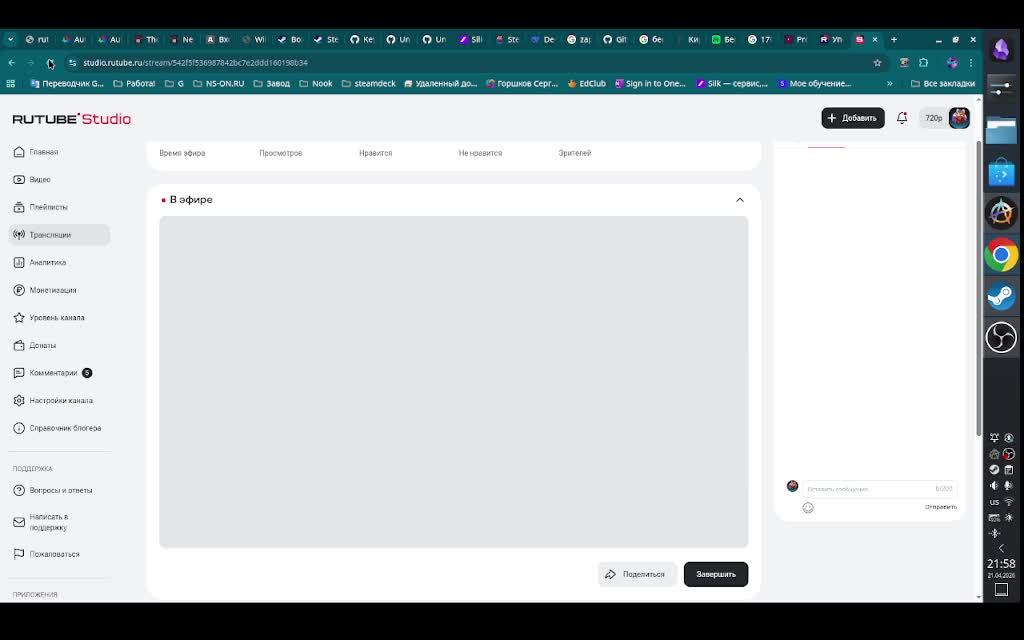Focus the chat message input field

click(879, 488)
